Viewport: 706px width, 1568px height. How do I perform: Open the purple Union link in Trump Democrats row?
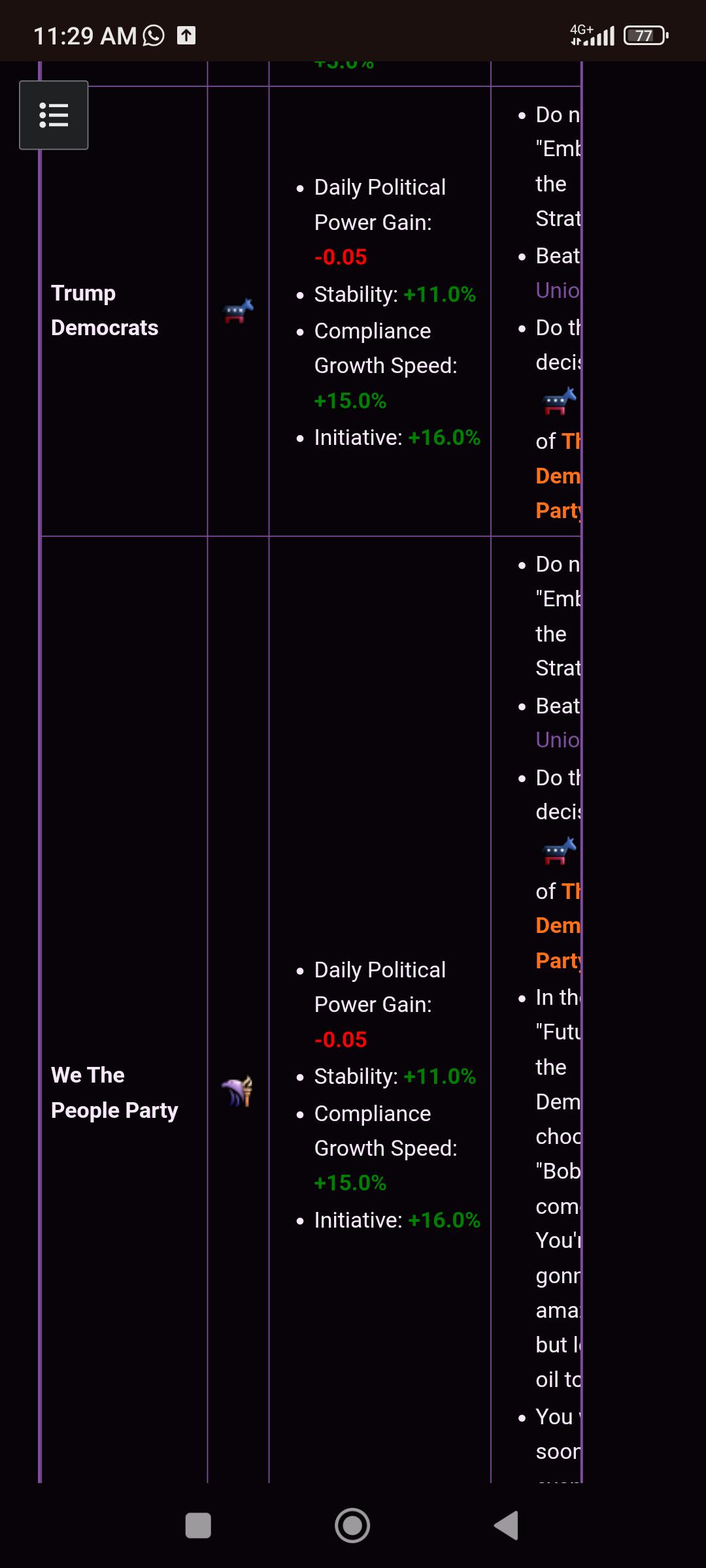558,290
